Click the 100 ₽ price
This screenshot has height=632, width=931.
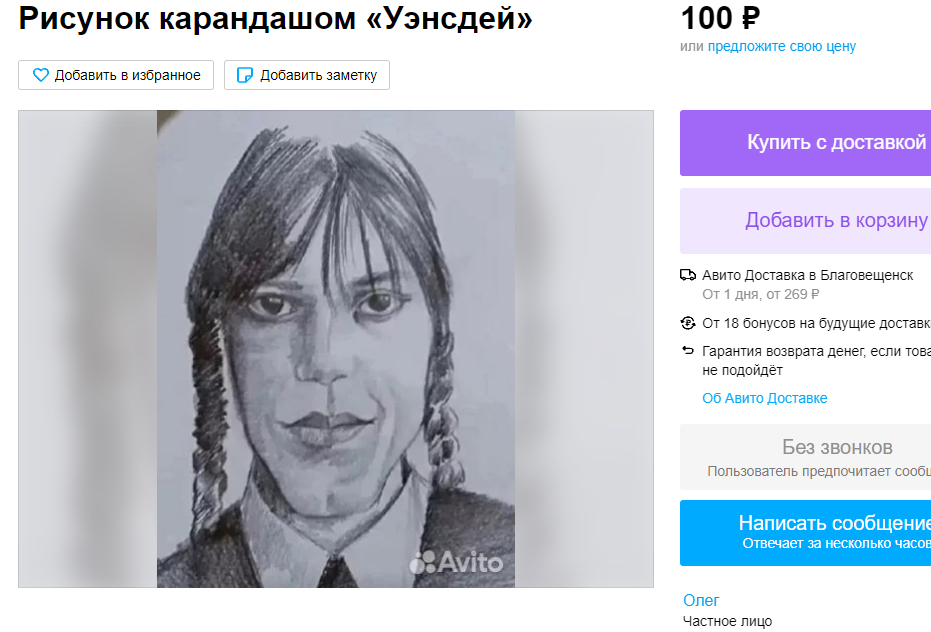point(720,18)
